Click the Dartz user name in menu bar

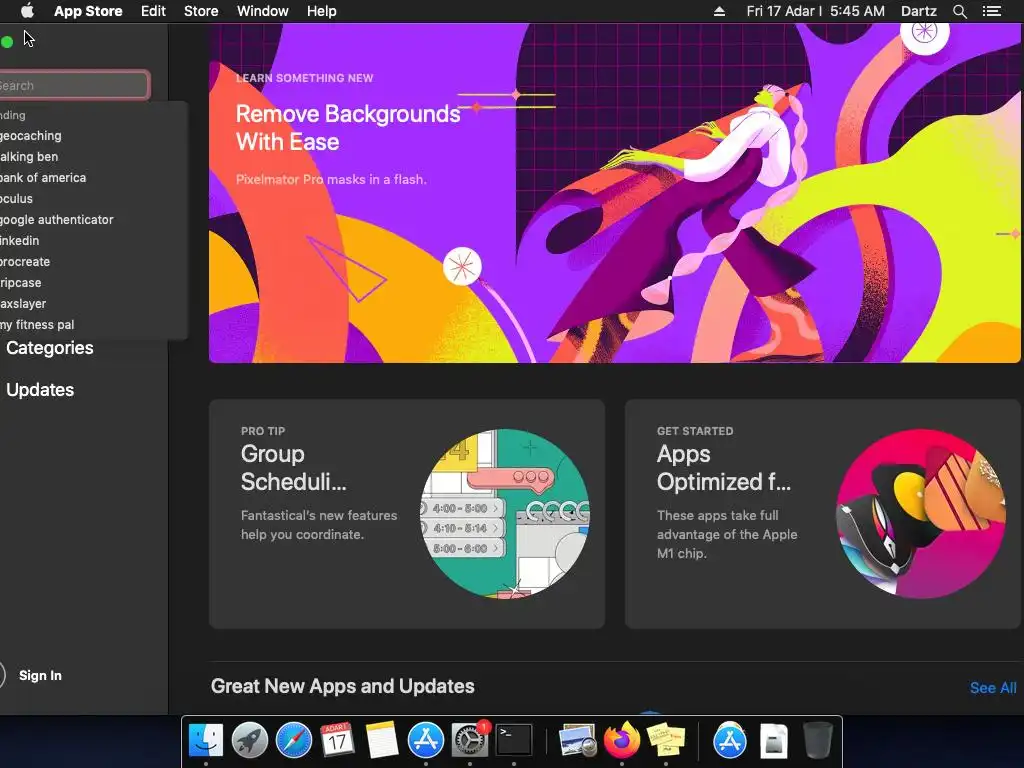(x=918, y=11)
